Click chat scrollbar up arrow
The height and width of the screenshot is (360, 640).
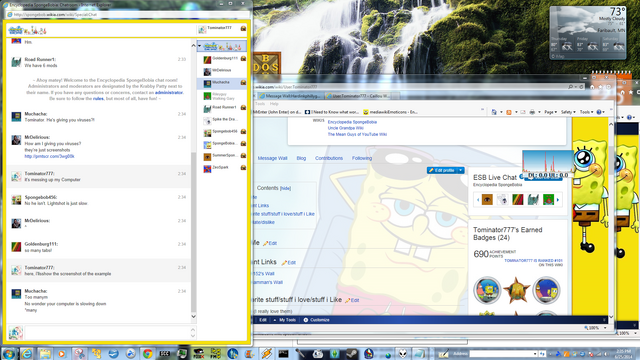click(x=193, y=45)
